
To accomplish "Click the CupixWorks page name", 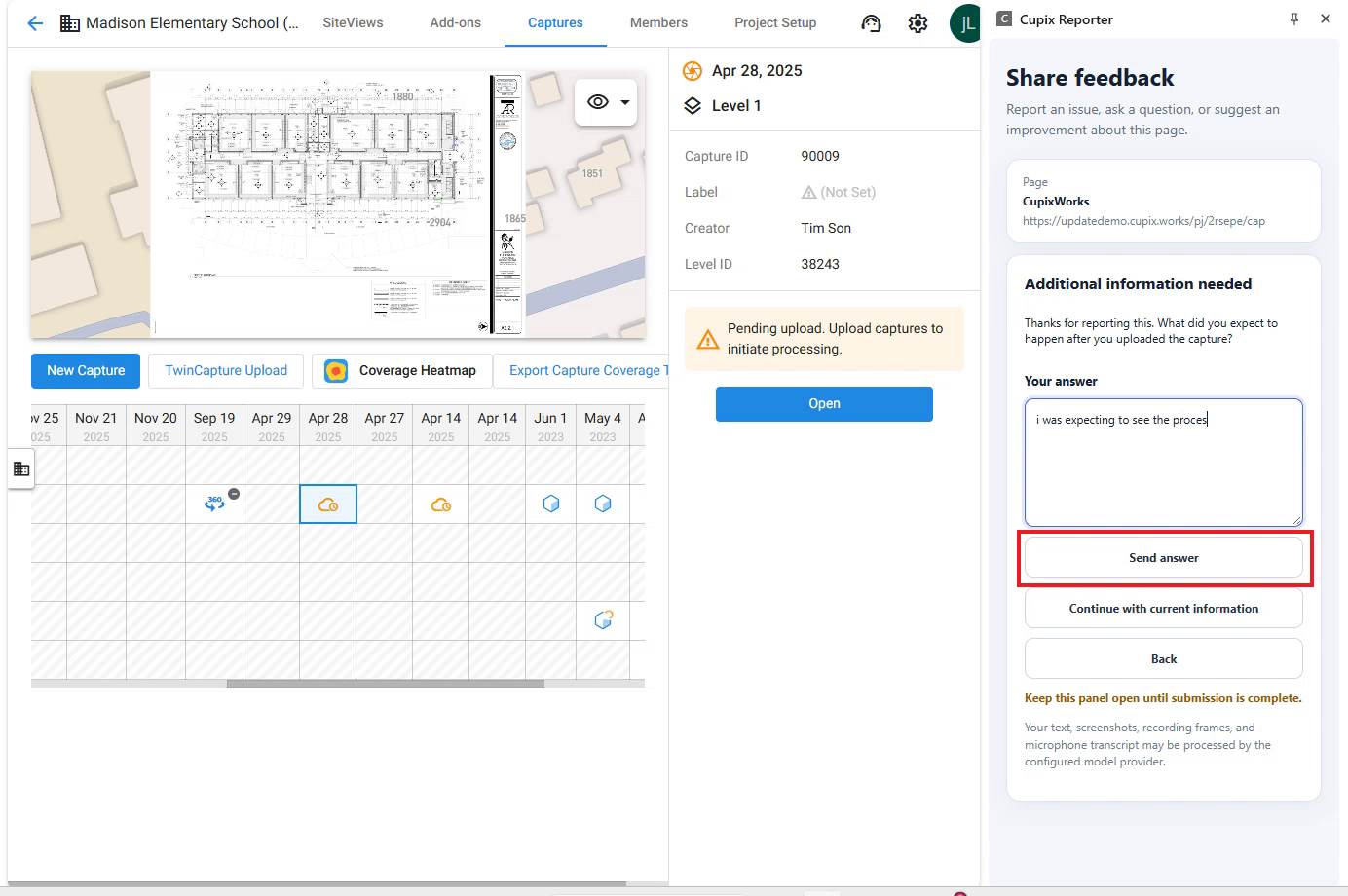I will point(1056,202).
